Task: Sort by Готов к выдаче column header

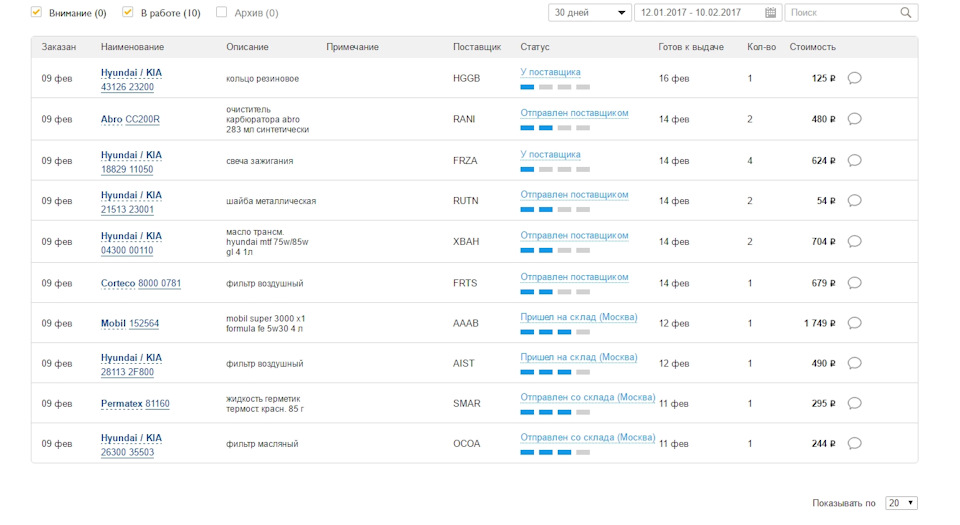Action: pos(691,47)
